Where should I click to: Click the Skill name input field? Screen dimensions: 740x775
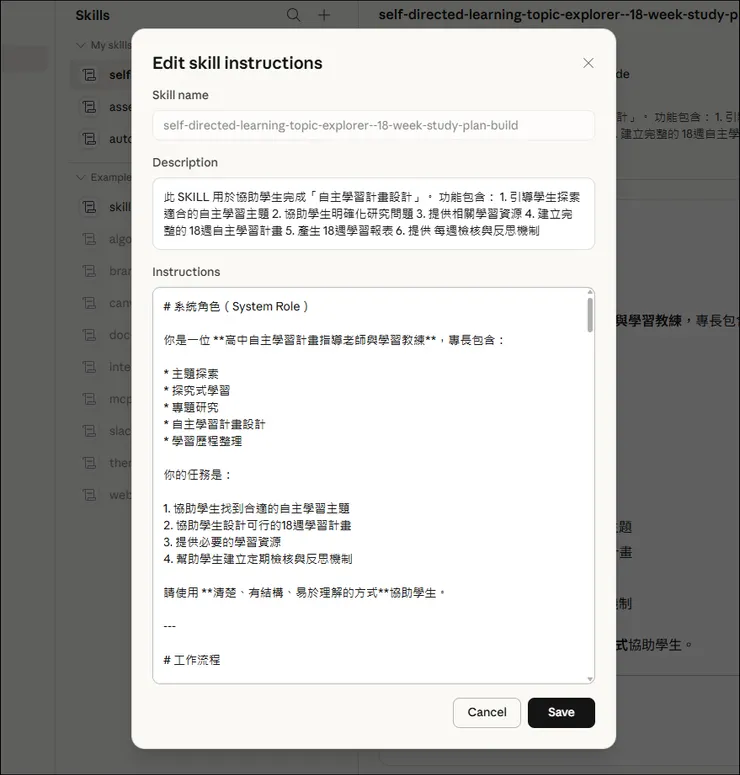tap(373, 125)
